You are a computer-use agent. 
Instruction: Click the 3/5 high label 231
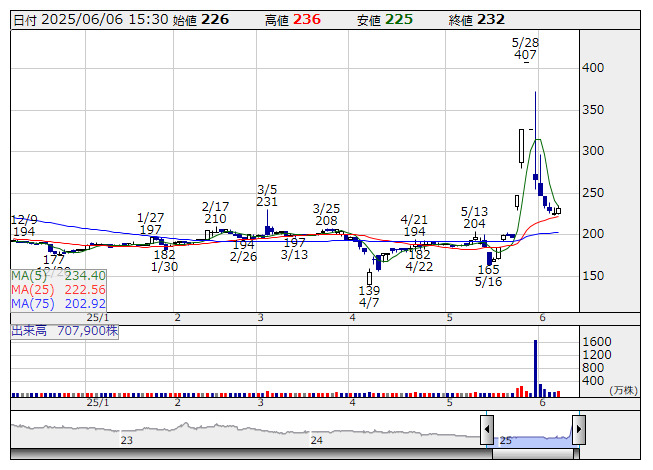point(267,202)
